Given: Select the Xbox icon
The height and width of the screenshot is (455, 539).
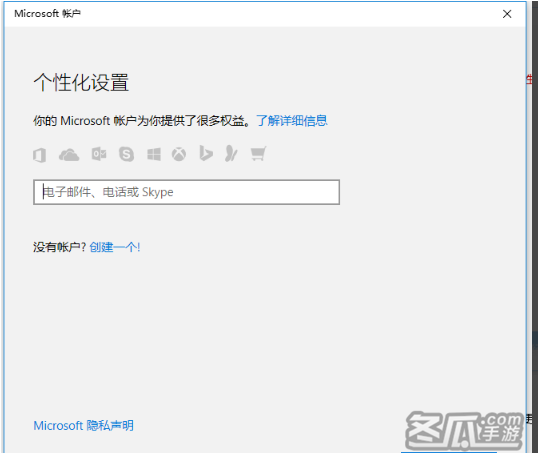Looking at the screenshot, I should 179,154.
